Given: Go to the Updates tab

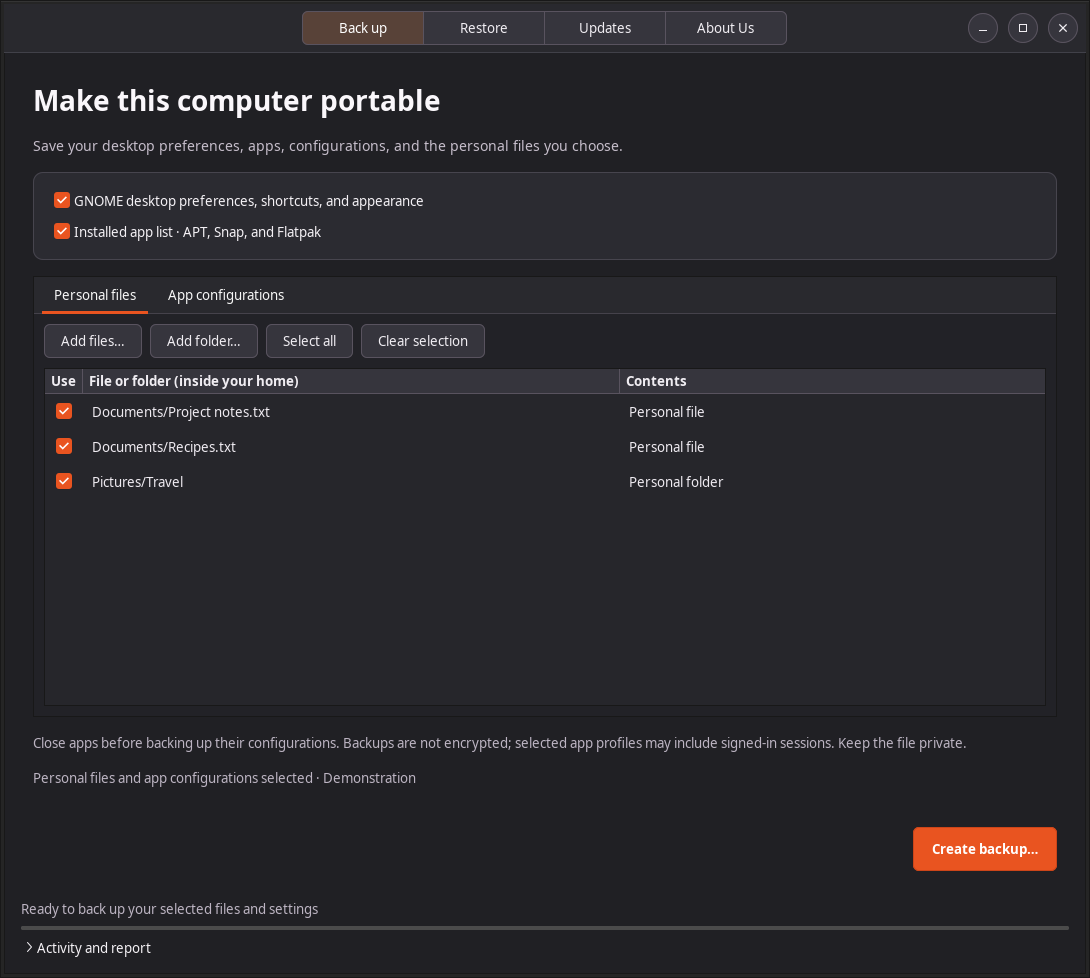Looking at the screenshot, I should (x=605, y=28).
